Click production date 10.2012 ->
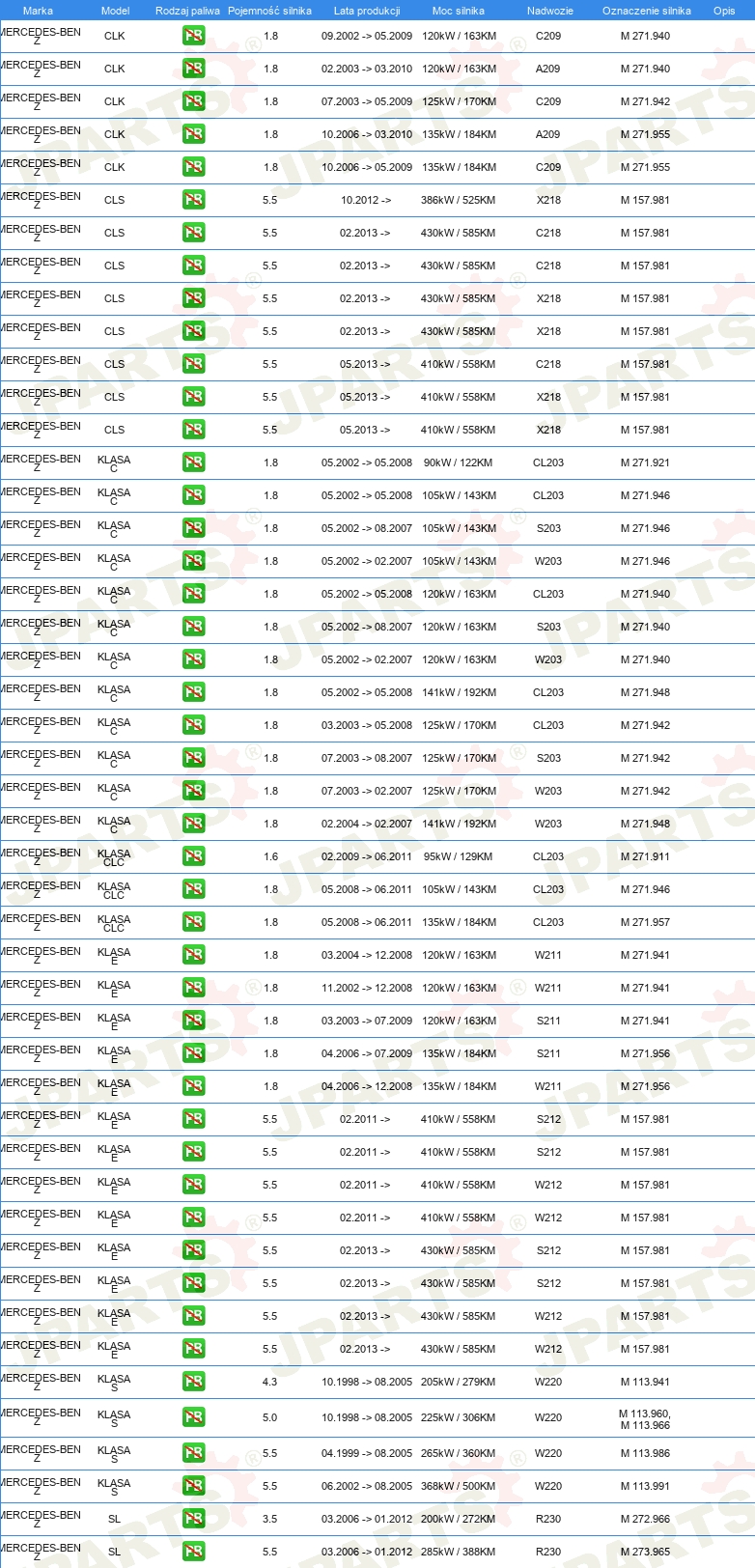The image size is (755, 1568). tap(366, 201)
